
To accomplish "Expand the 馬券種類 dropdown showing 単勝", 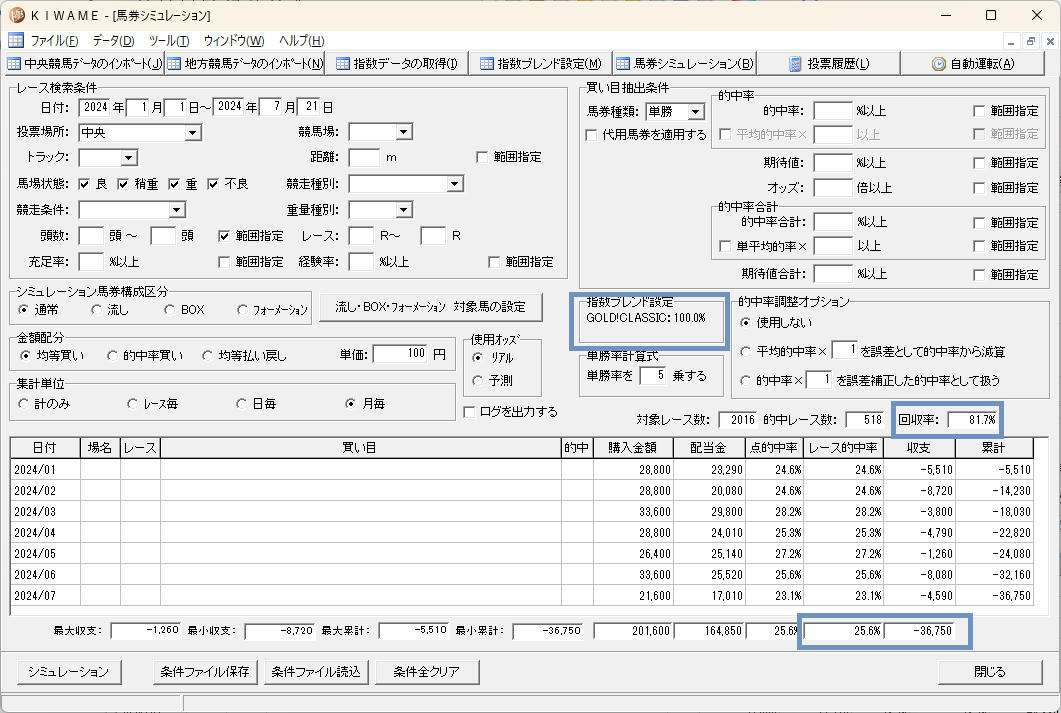I will (x=696, y=112).
